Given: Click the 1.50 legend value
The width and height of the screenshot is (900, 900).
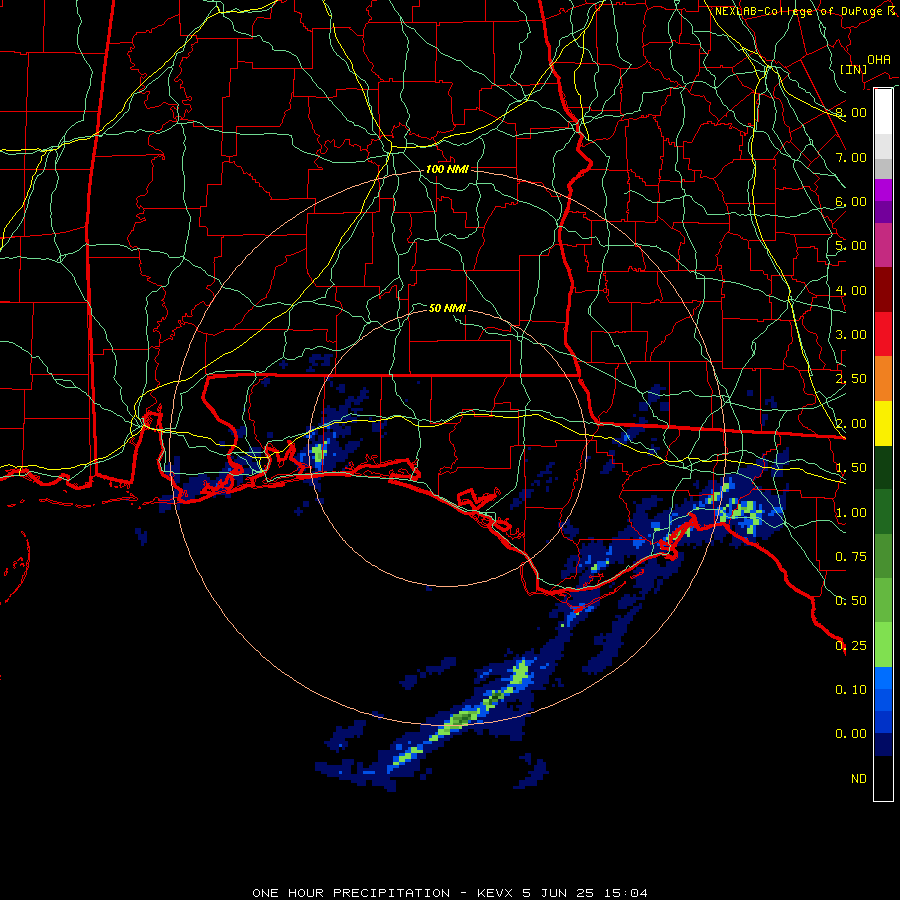Looking at the screenshot, I should pos(851,468).
